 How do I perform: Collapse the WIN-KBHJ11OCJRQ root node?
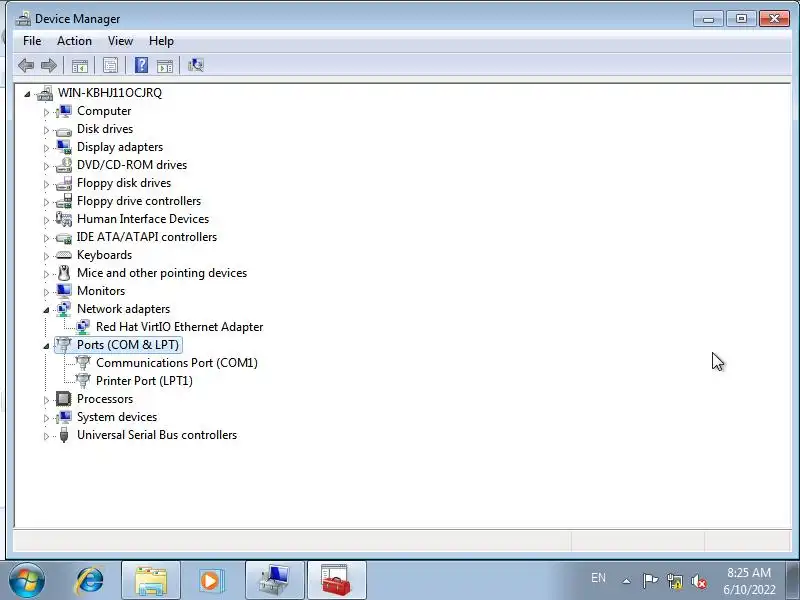27,93
